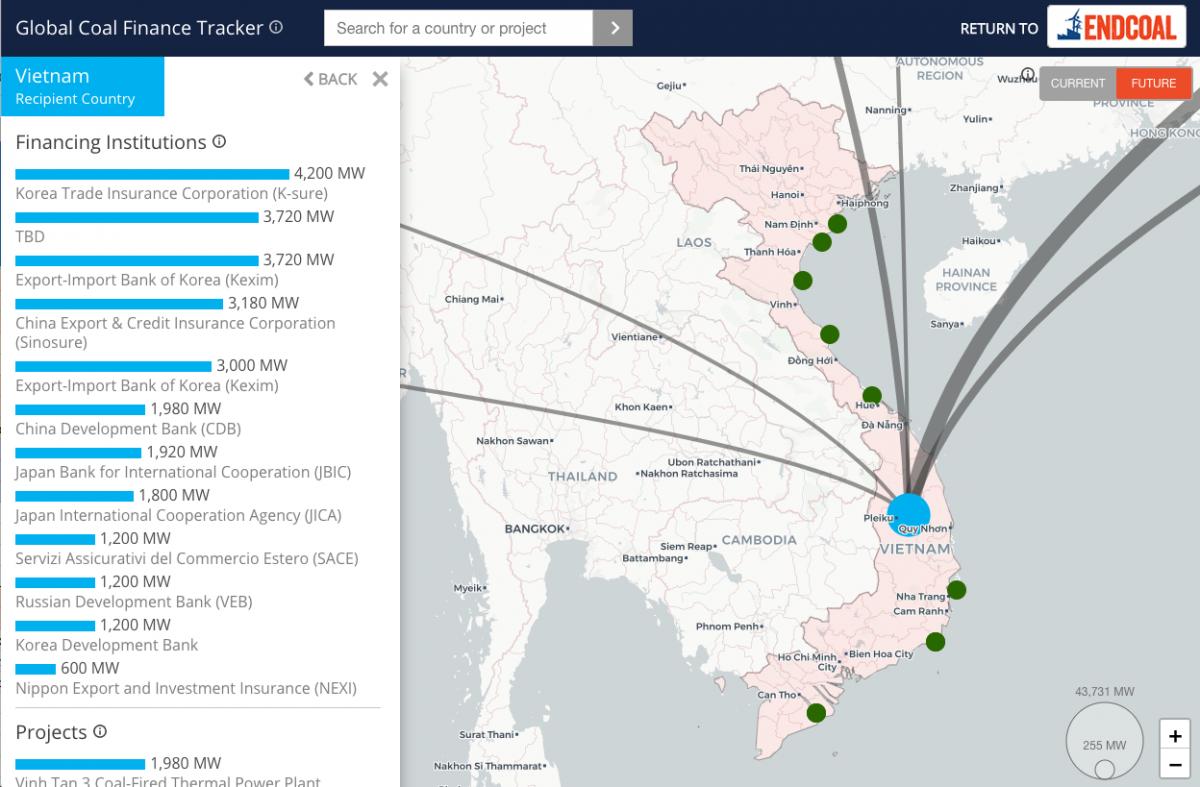
Task: Switch the map to CURRENT financing
Action: point(1078,83)
